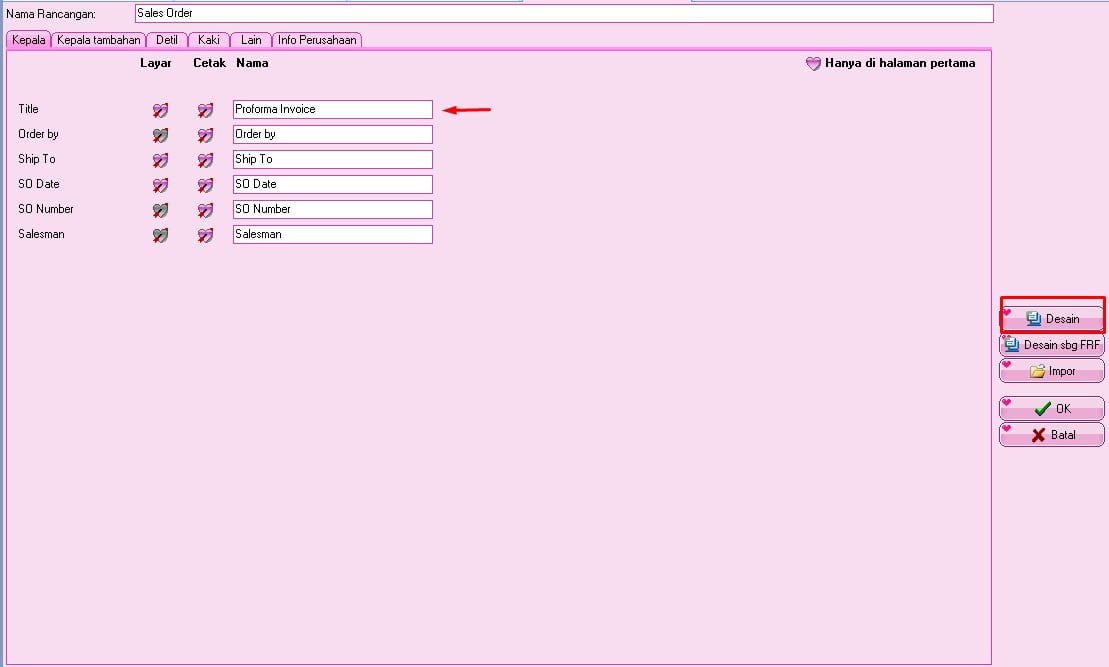Open the Lain tab
The image size is (1109, 667).
point(251,40)
